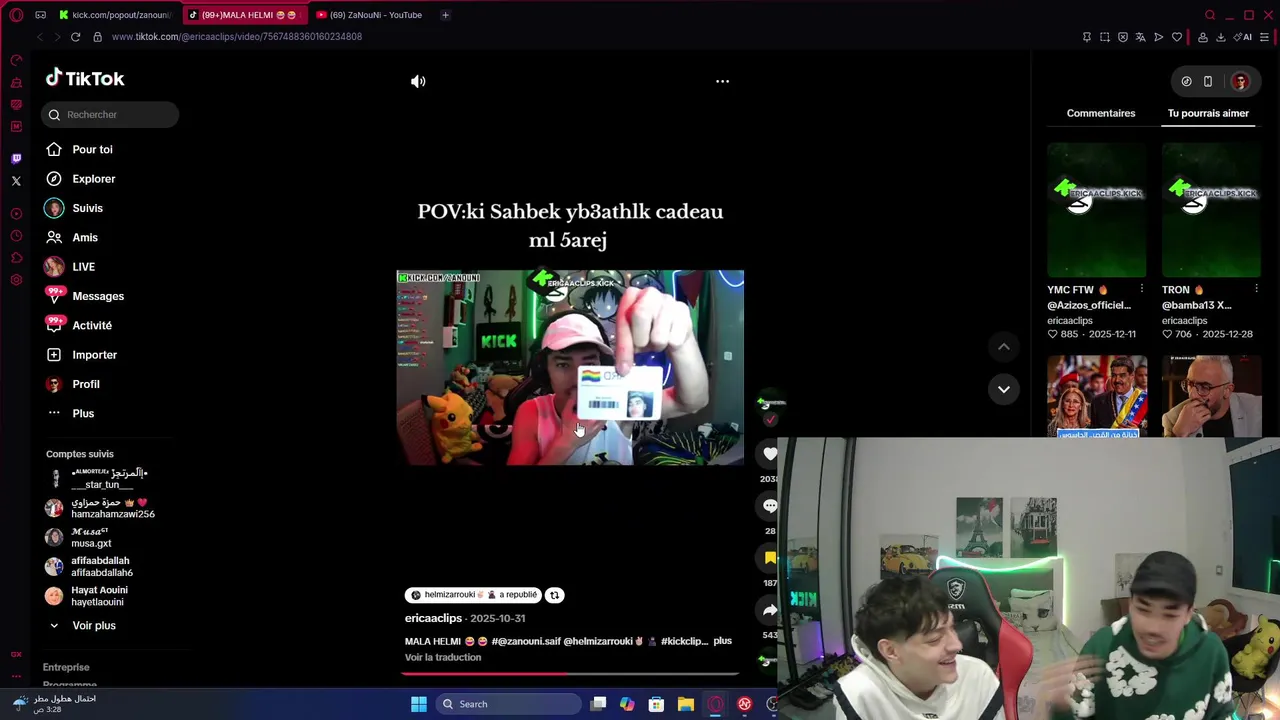Open Activité notifications

tap(92, 325)
